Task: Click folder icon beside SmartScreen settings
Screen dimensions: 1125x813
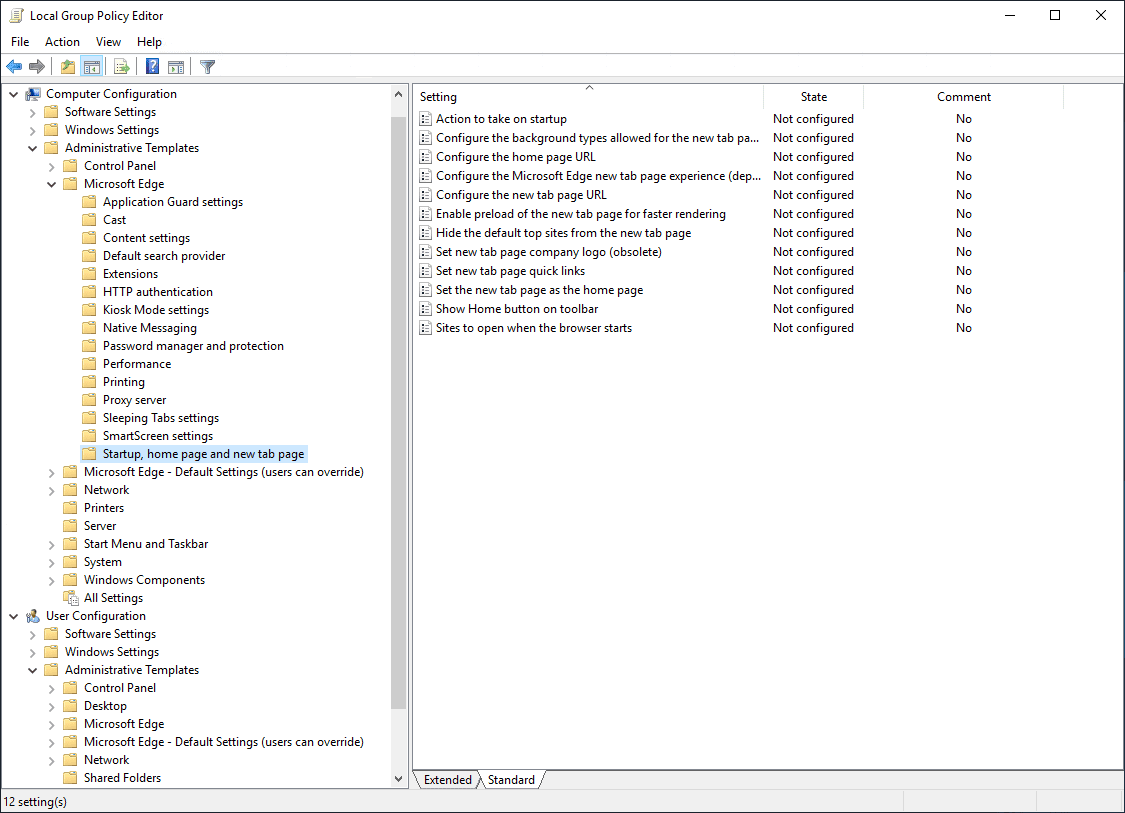Action: (89, 436)
